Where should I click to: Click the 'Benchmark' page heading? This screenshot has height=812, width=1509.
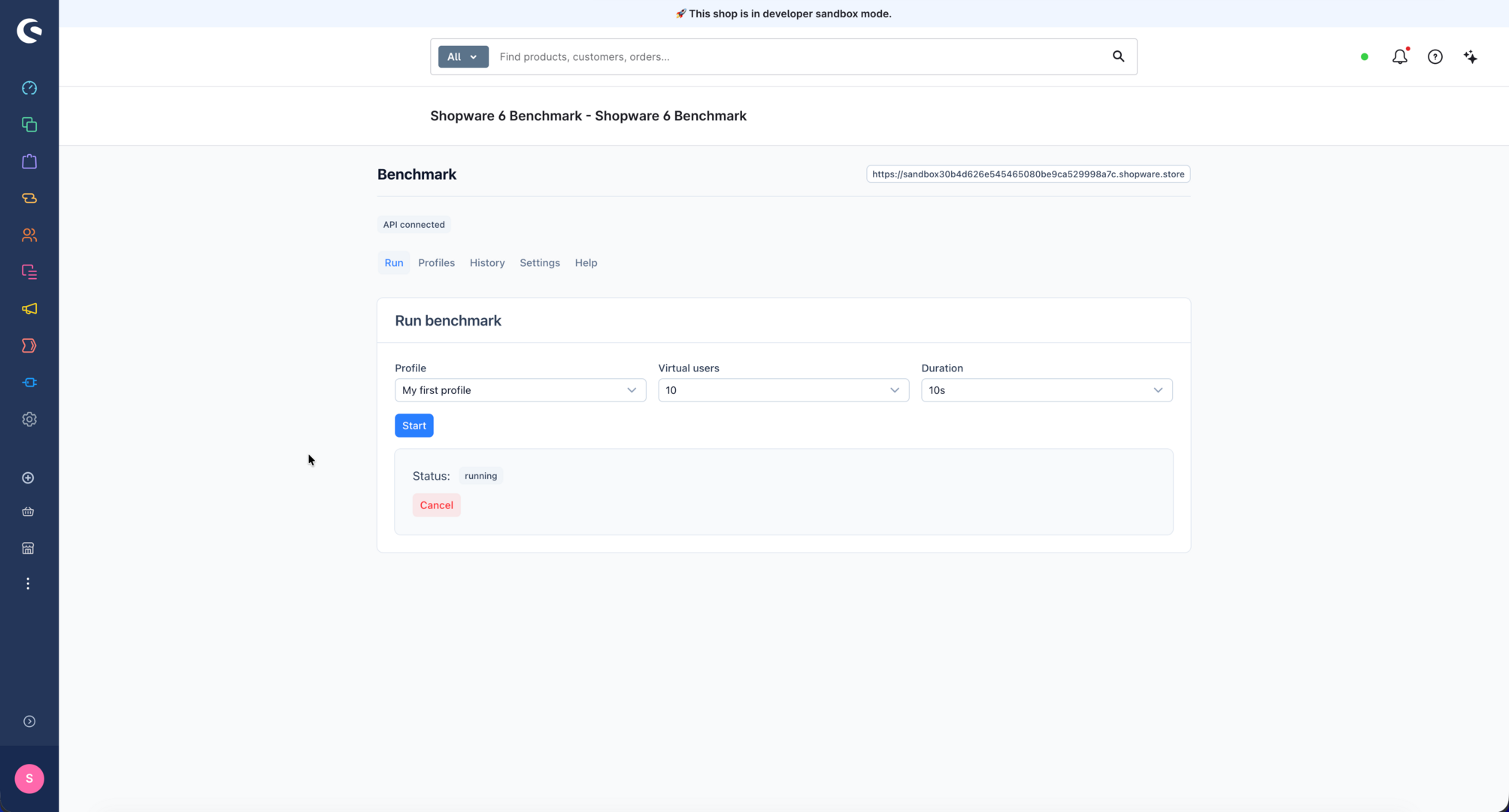[417, 174]
